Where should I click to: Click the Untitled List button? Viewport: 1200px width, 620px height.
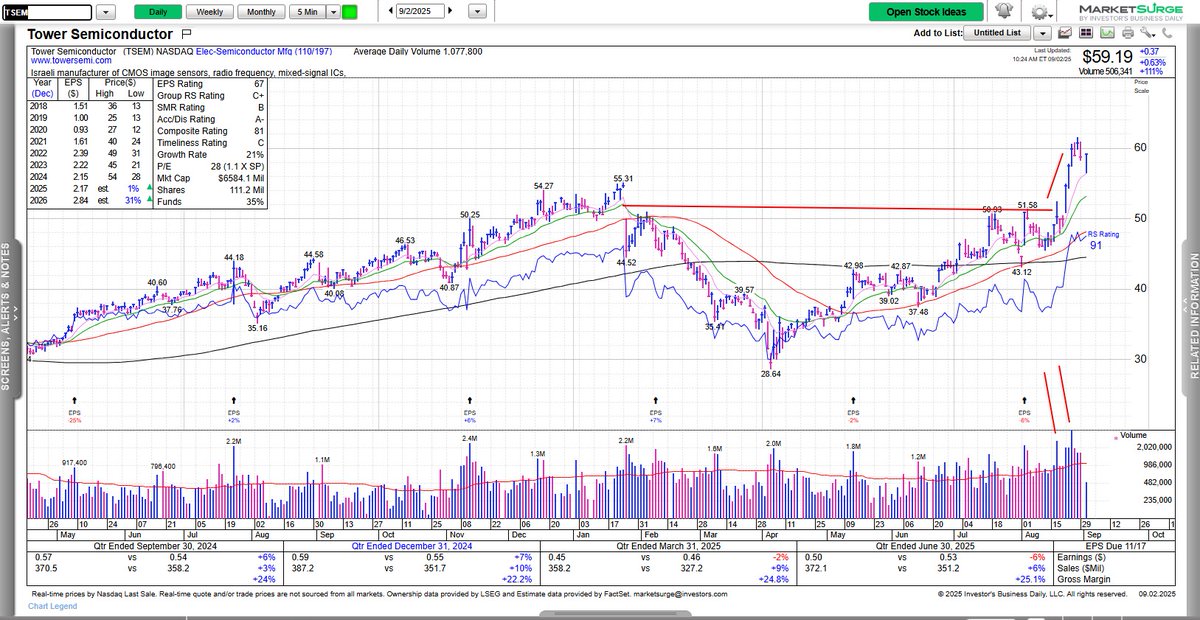coord(997,32)
